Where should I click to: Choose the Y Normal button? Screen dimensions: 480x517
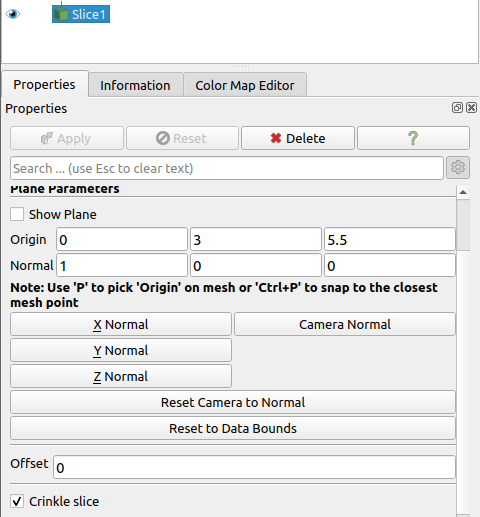[x=121, y=350]
